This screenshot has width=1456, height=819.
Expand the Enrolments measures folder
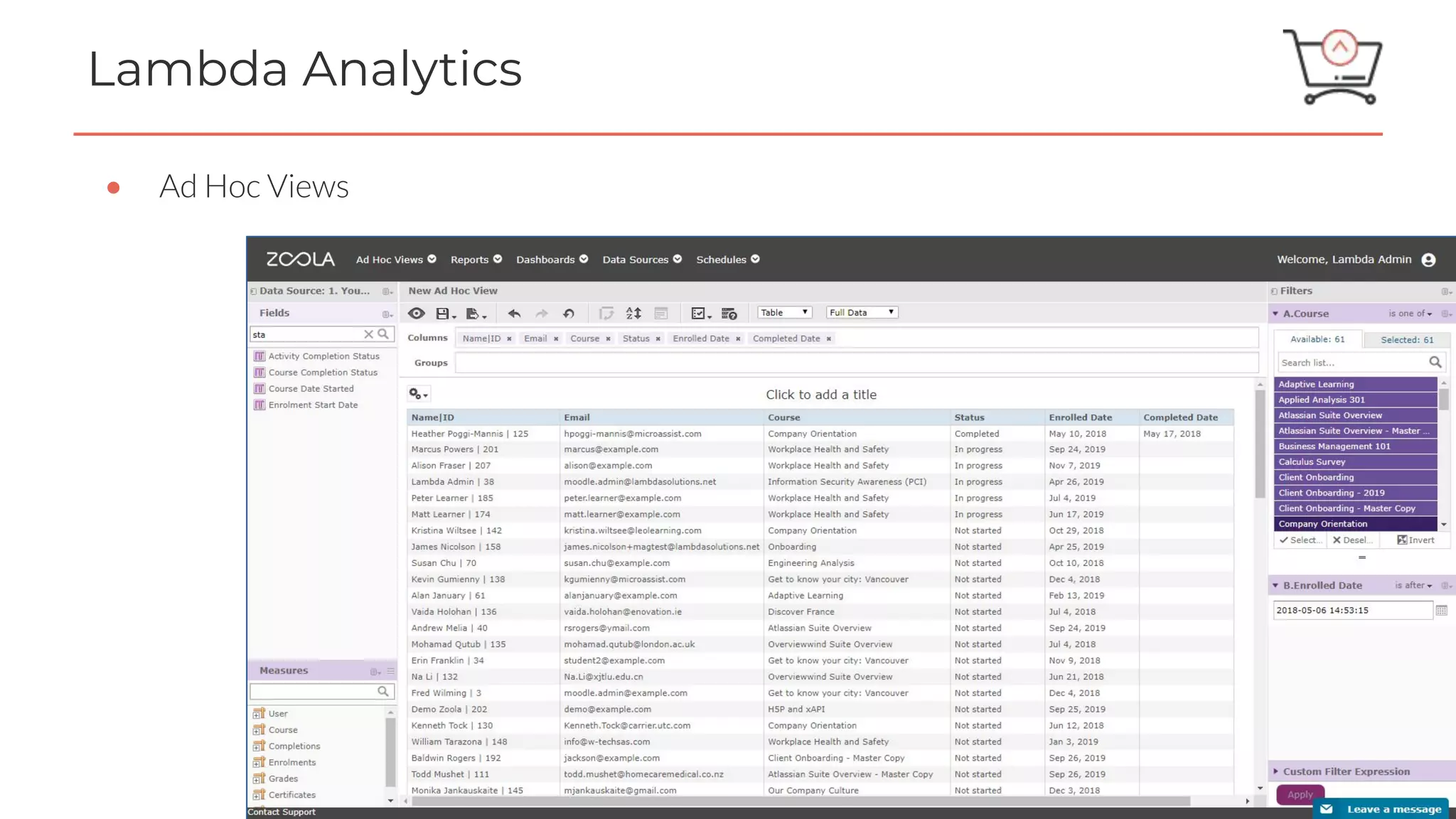(x=259, y=762)
